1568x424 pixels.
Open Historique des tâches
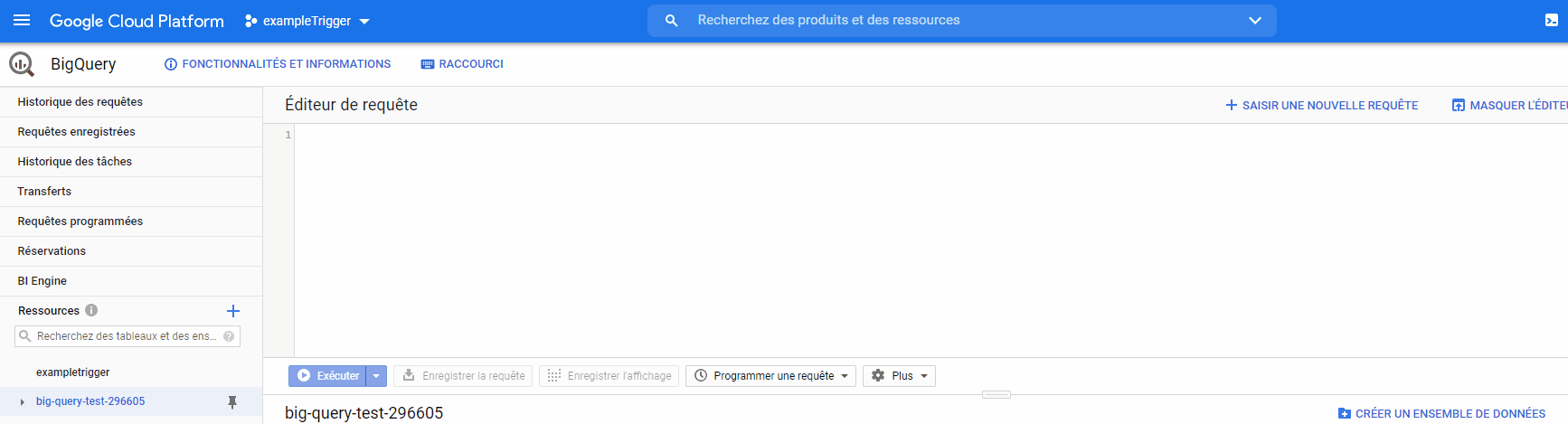point(131,162)
